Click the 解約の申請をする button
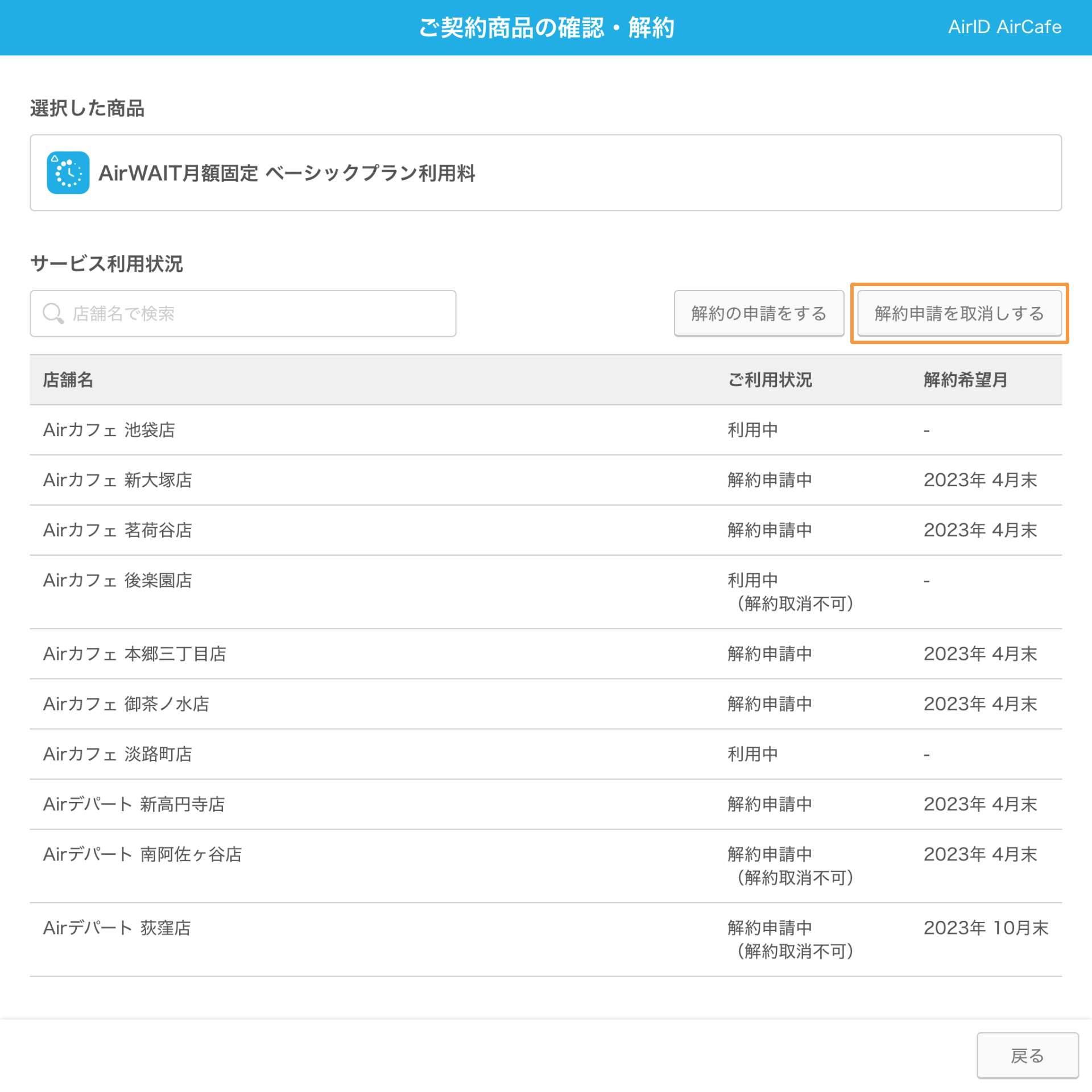The height and width of the screenshot is (1092, 1092). (x=759, y=313)
